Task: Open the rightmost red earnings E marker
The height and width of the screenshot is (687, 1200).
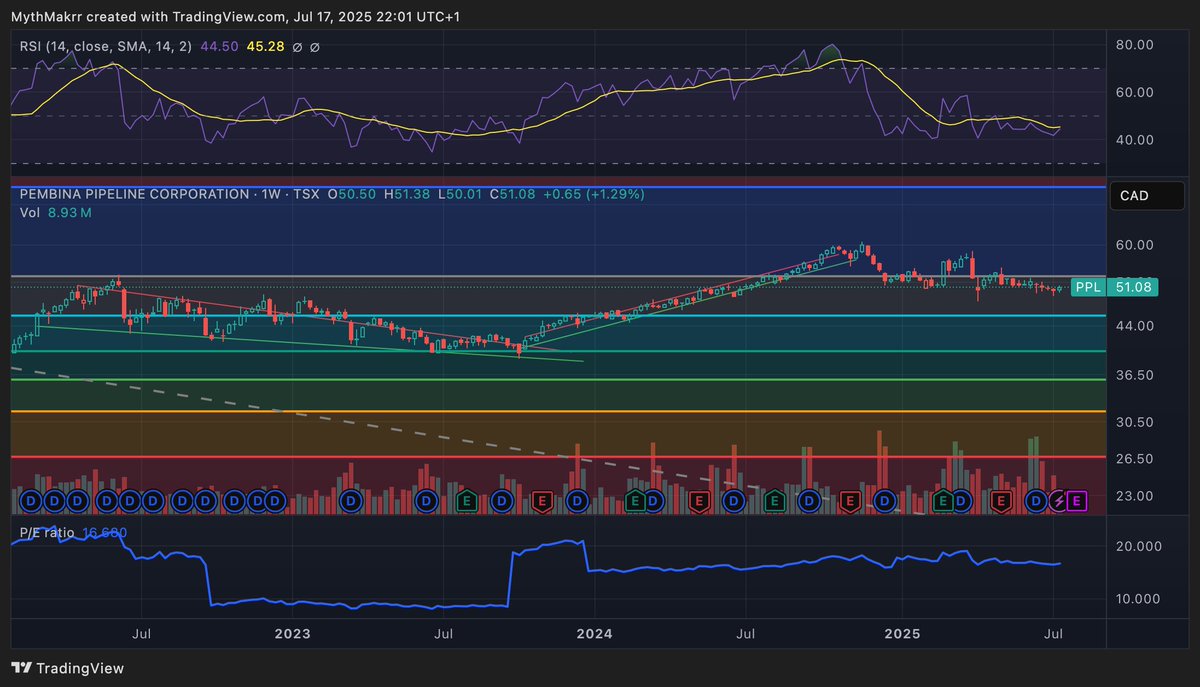Action: click(1002, 499)
